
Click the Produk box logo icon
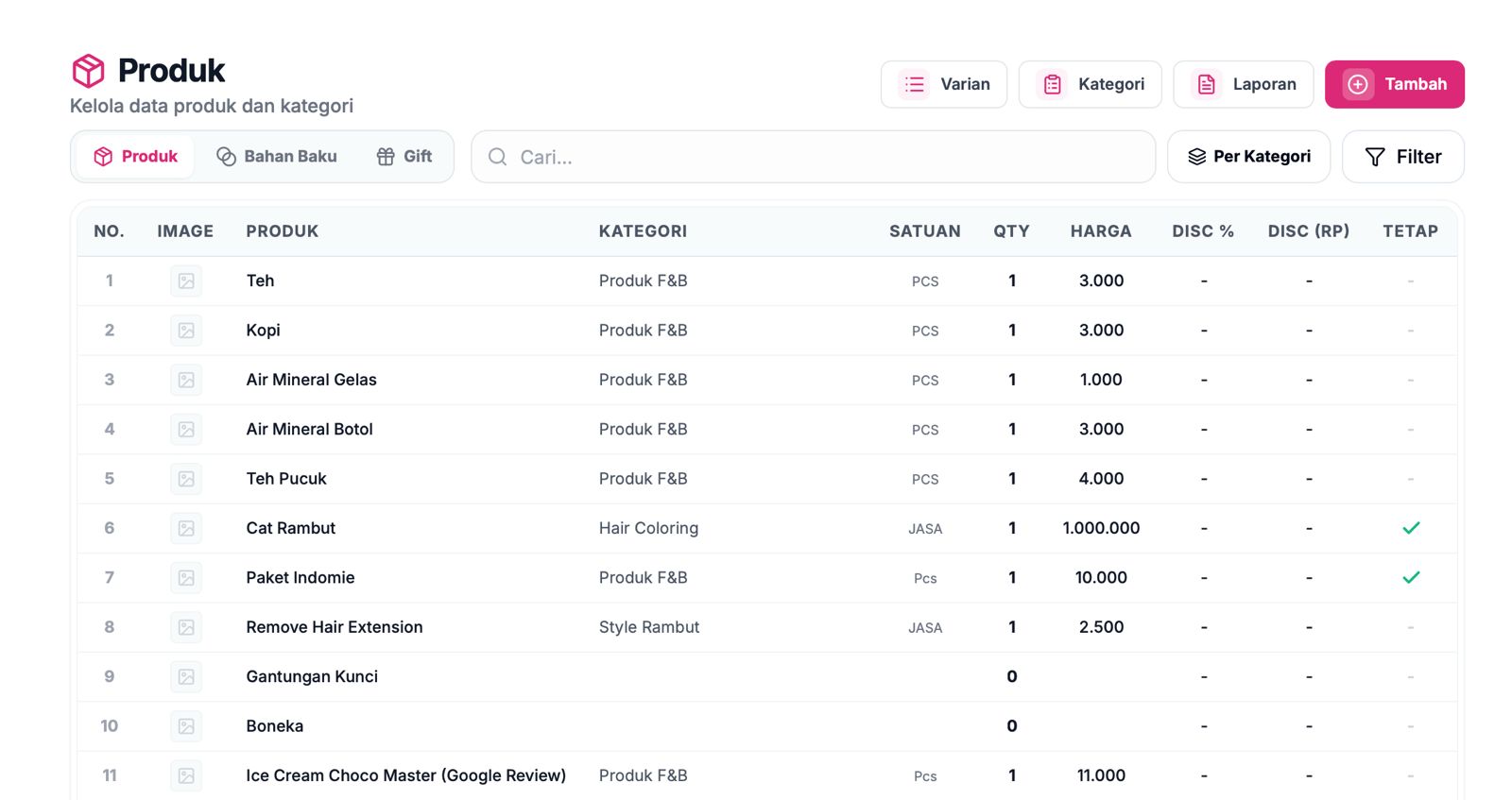pyautogui.click(x=89, y=71)
